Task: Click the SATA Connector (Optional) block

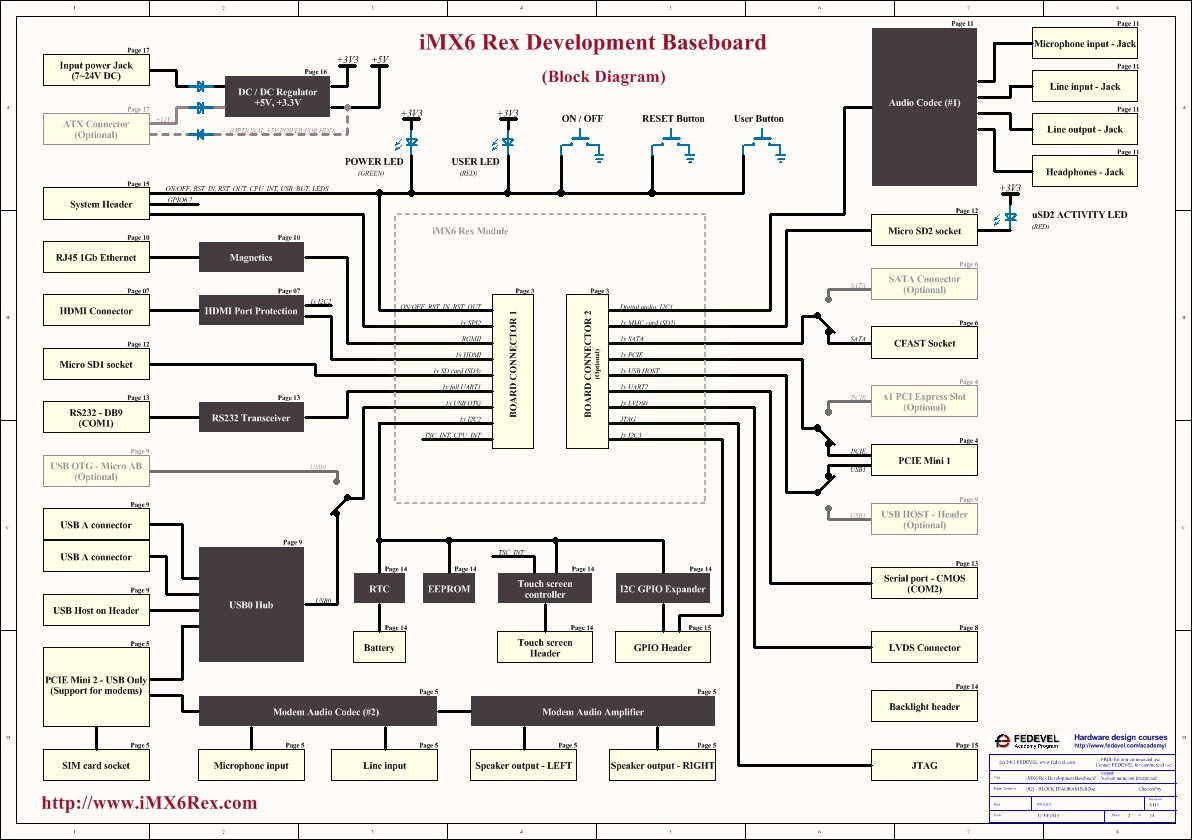Action: [924, 284]
